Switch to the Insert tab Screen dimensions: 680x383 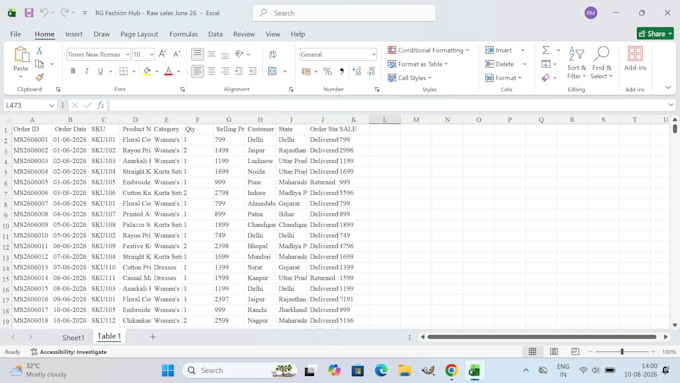click(x=74, y=34)
